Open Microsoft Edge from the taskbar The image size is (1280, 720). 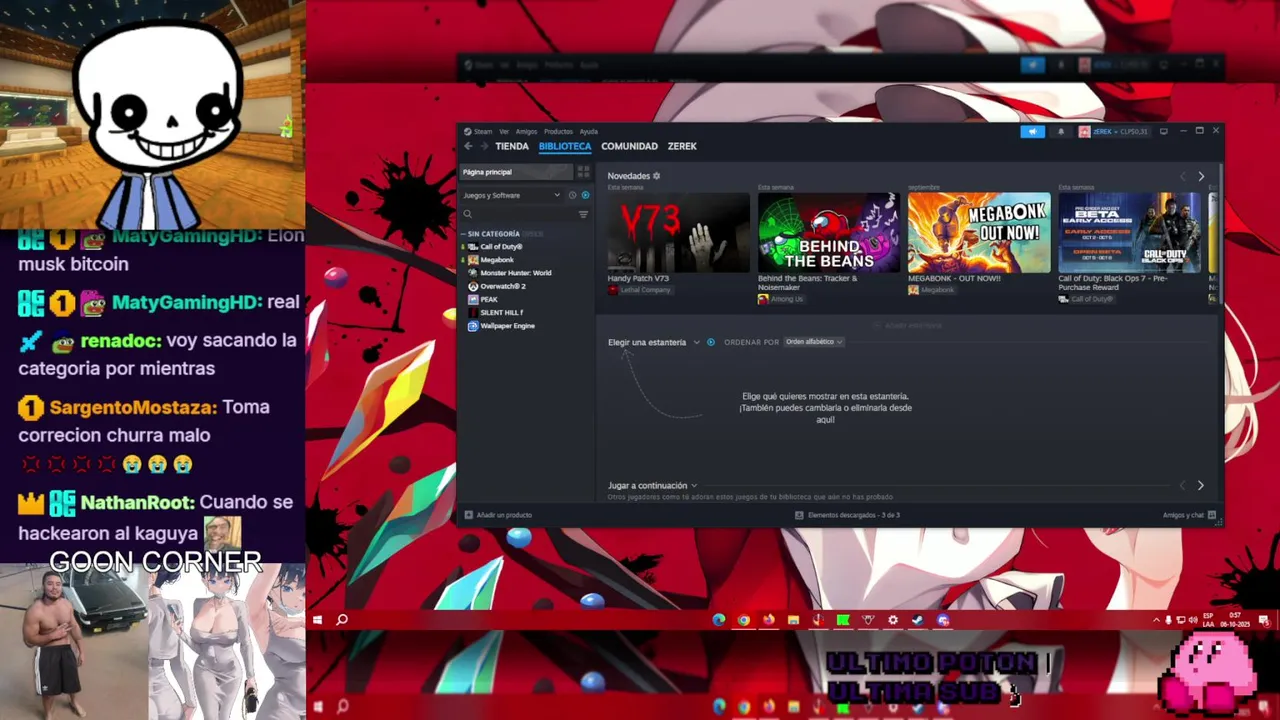coord(719,620)
